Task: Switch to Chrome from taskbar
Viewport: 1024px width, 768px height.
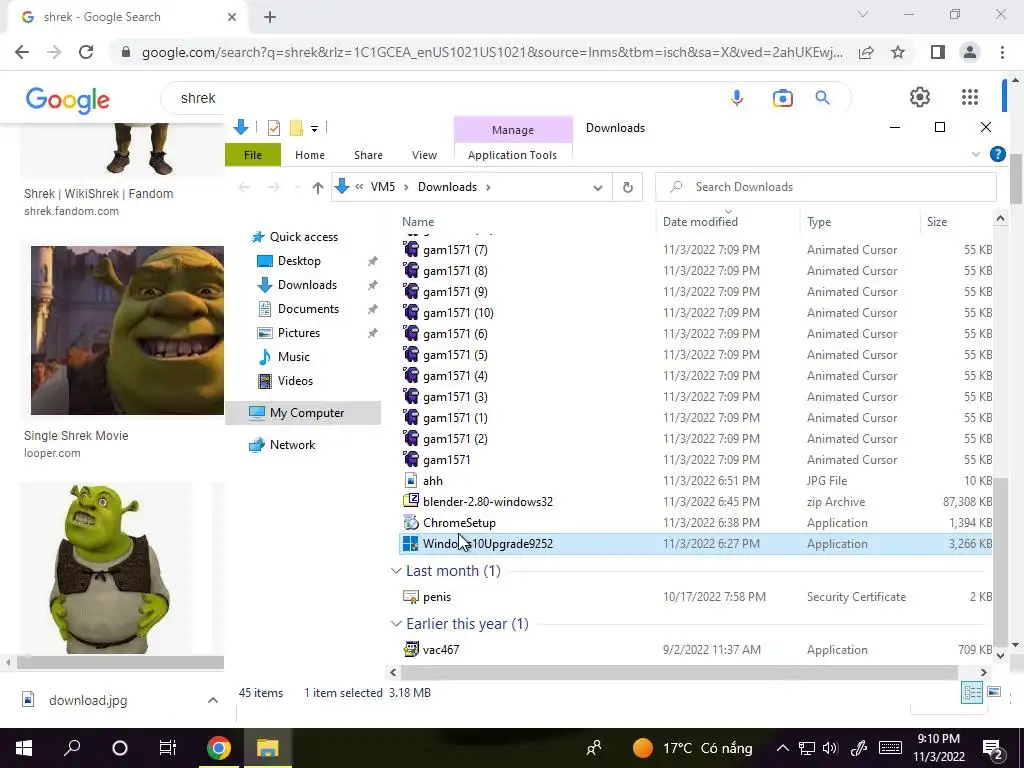Action: tap(219, 748)
